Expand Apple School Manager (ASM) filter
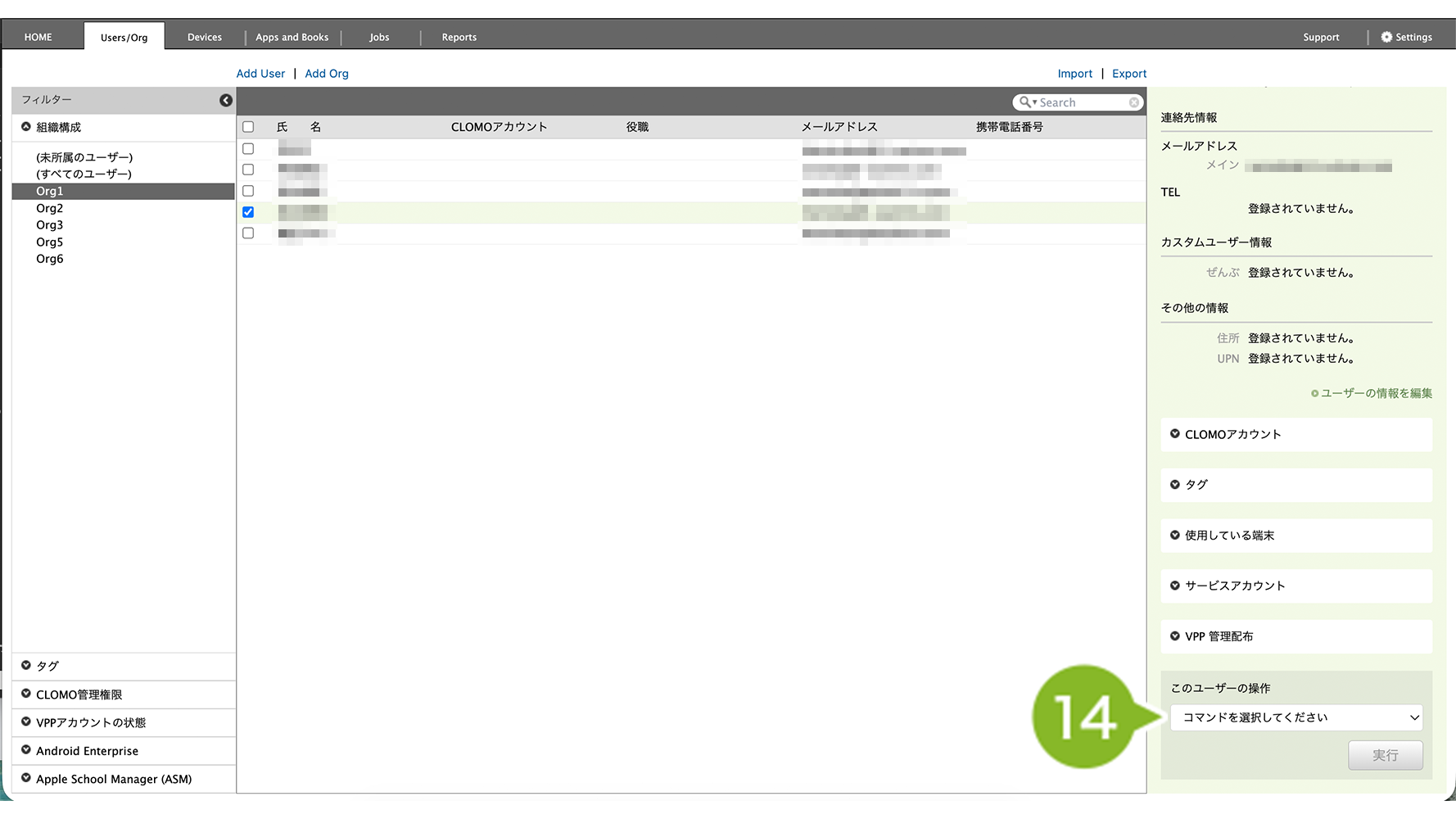Viewport: 1456px width, 819px height. click(26, 778)
